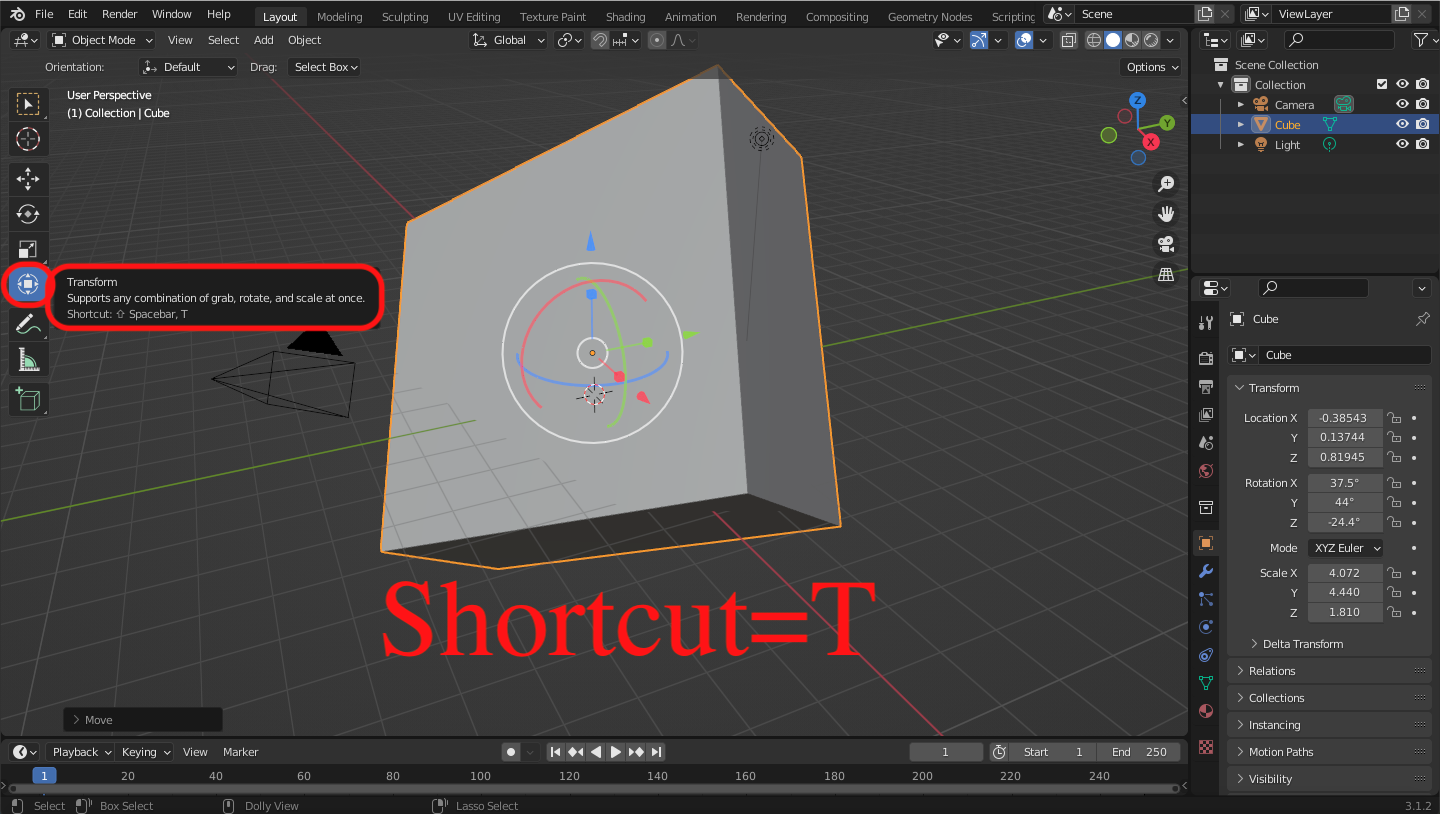
Task: Click the pan hand viewport icon
Action: (1165, 214)
